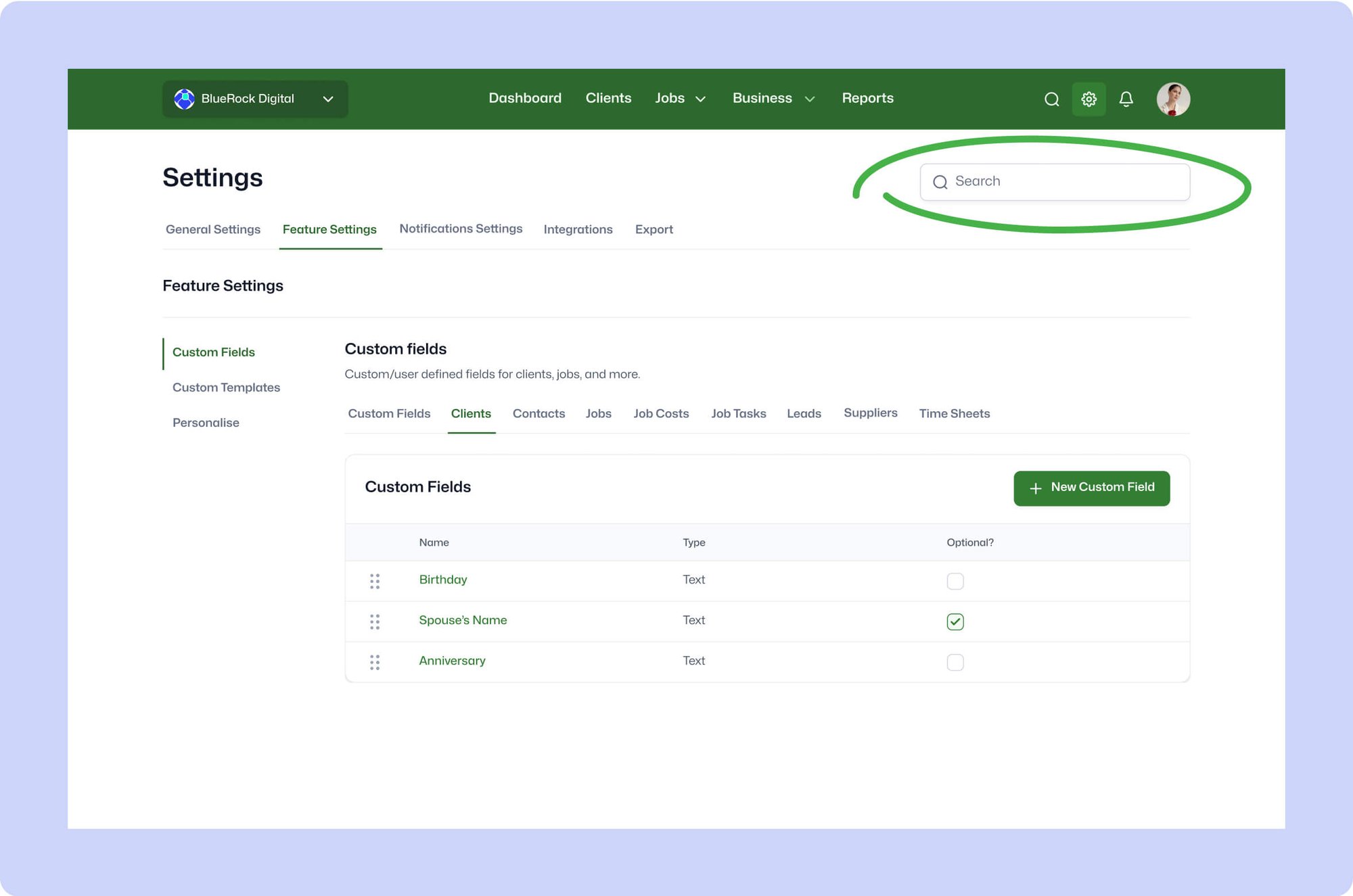The height and width of the screenshot is (896, 1353).
Task: Click magnifier icon inside Settings search box
Action: (x=940, y=182)
